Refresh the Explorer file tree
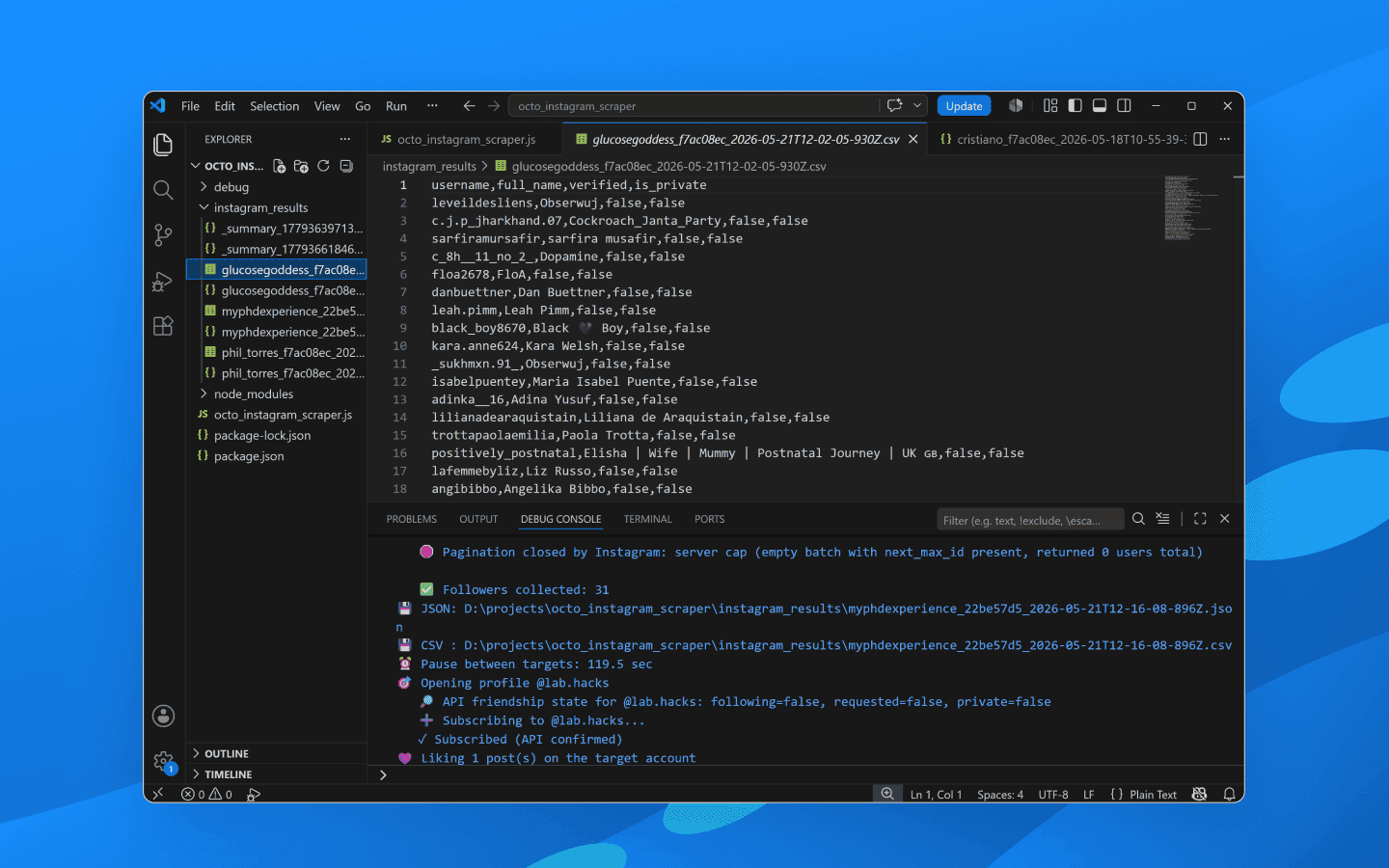Screen dimensions: 1389x868 [323, 166]
